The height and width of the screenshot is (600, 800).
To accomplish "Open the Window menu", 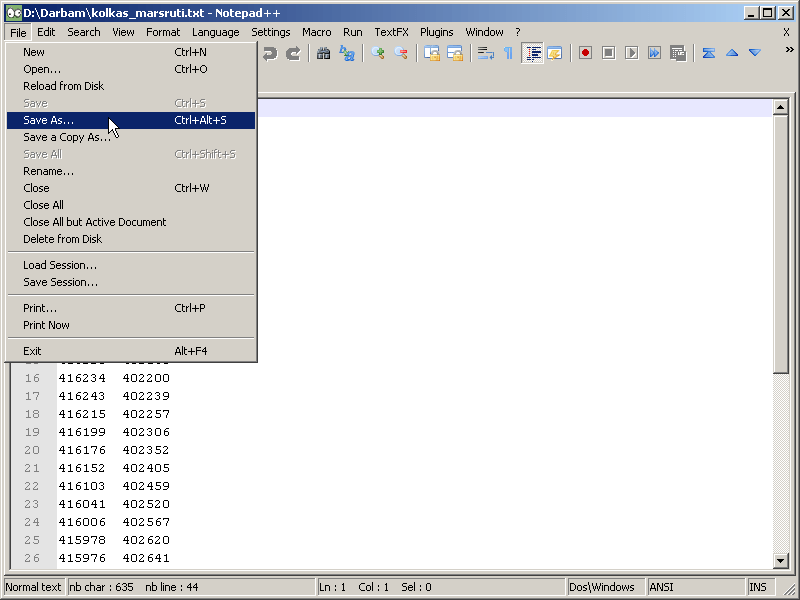I will pos(484,32).
